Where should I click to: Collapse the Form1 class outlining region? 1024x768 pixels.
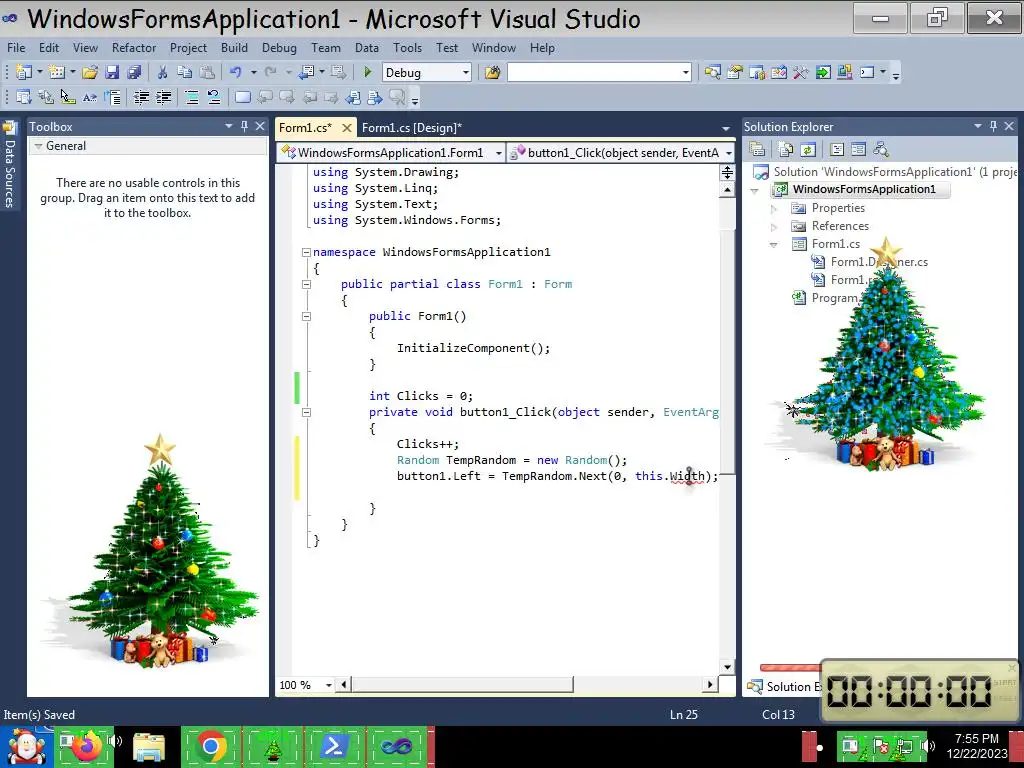(x=306, y=284)
